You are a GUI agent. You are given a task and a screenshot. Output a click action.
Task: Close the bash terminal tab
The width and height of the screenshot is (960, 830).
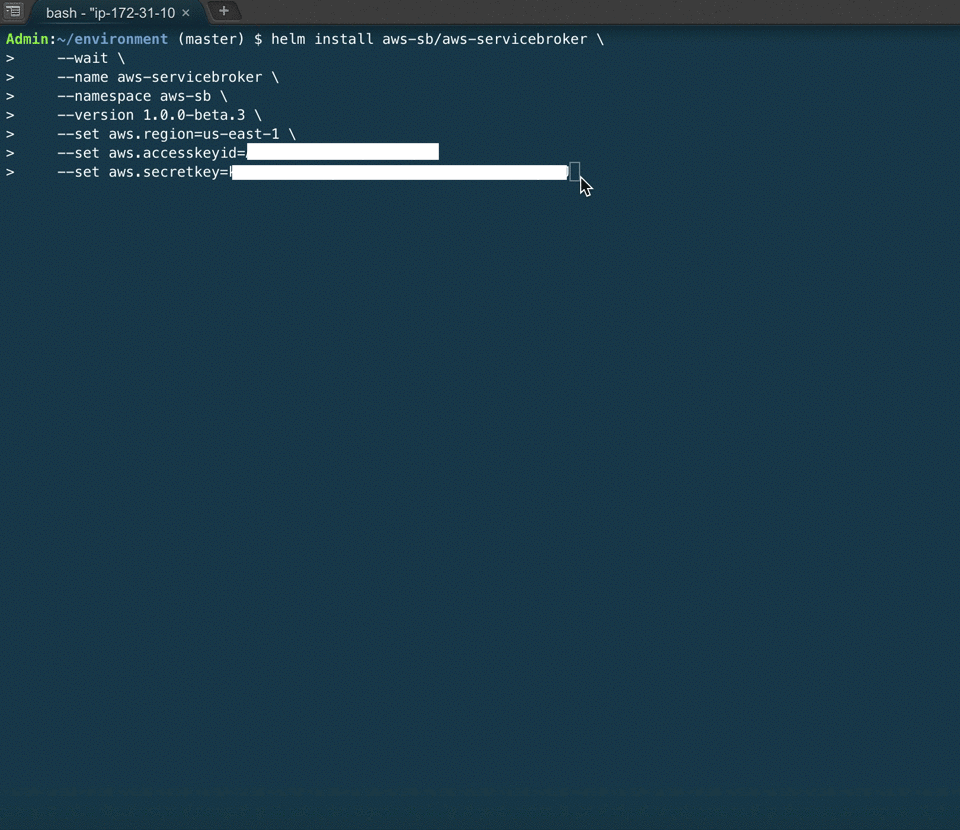pyautogui.click(x=184, y=12)
